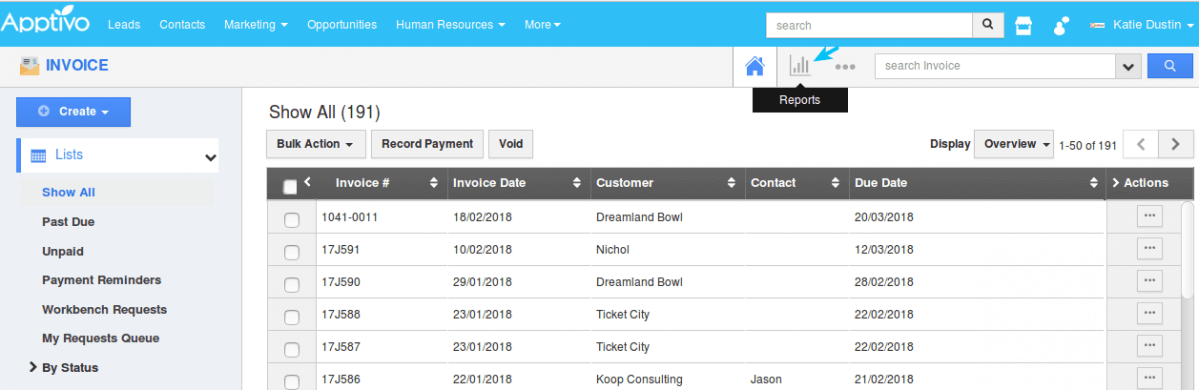This screenshot has width=1199, height=390.
Task: Open actions for invoice 17J586
Action: [x=1149, y=378]
